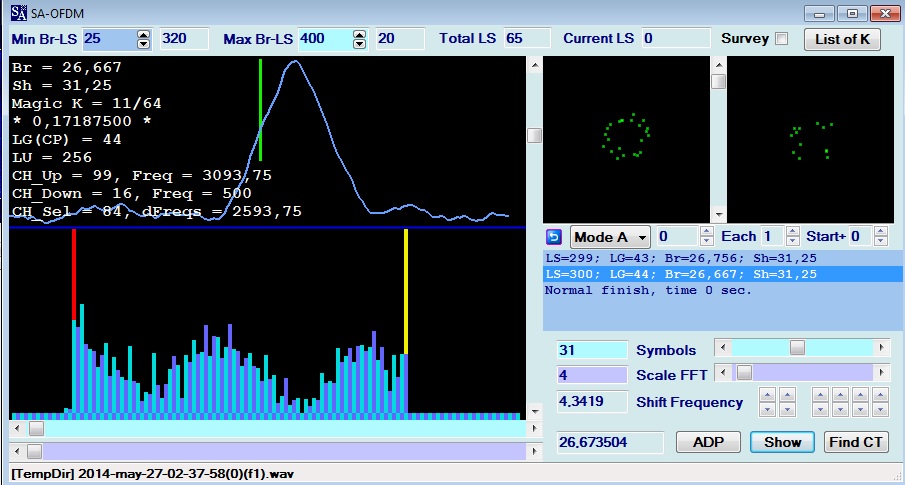Click the Symbols value field showing 31
Image resolution: width=905 pixels, height=485 pixels.
pos(592,350)
